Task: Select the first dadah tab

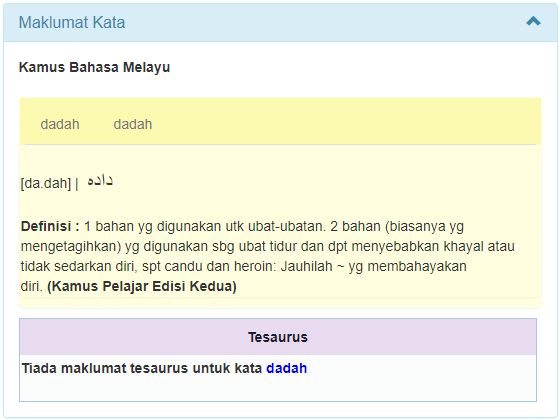Action: 60,124
